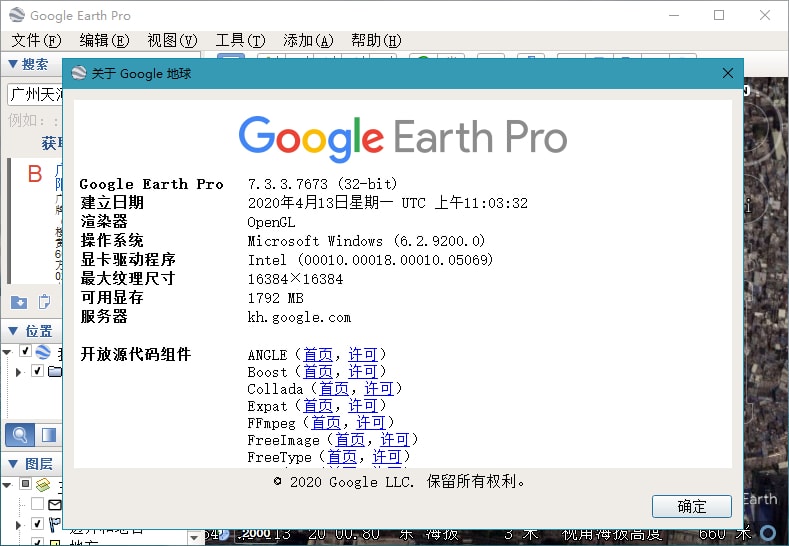Open the ANGLE 首页 link
Screen dimensions: 789x546
coord(318,355)
